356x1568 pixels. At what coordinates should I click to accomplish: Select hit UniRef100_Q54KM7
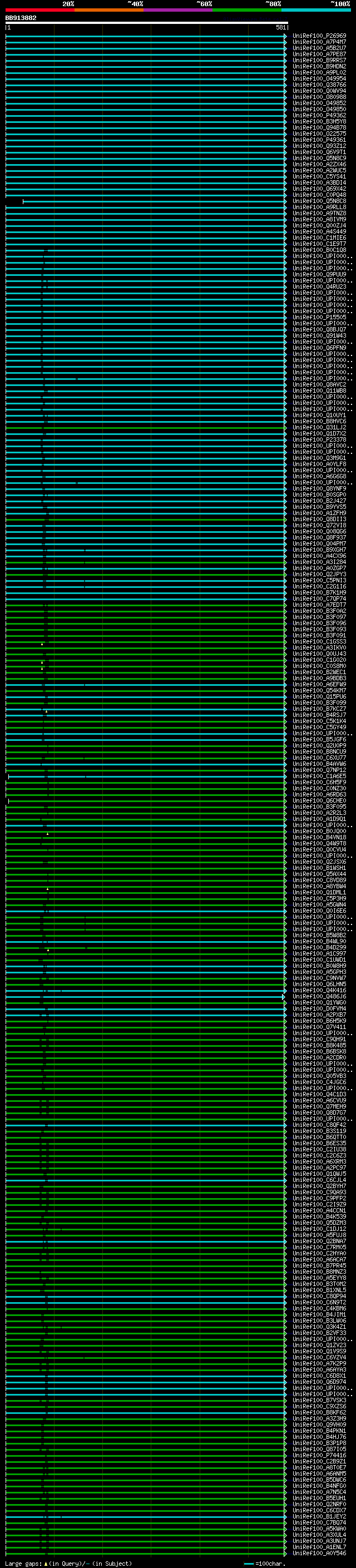(x=319, y=691)
